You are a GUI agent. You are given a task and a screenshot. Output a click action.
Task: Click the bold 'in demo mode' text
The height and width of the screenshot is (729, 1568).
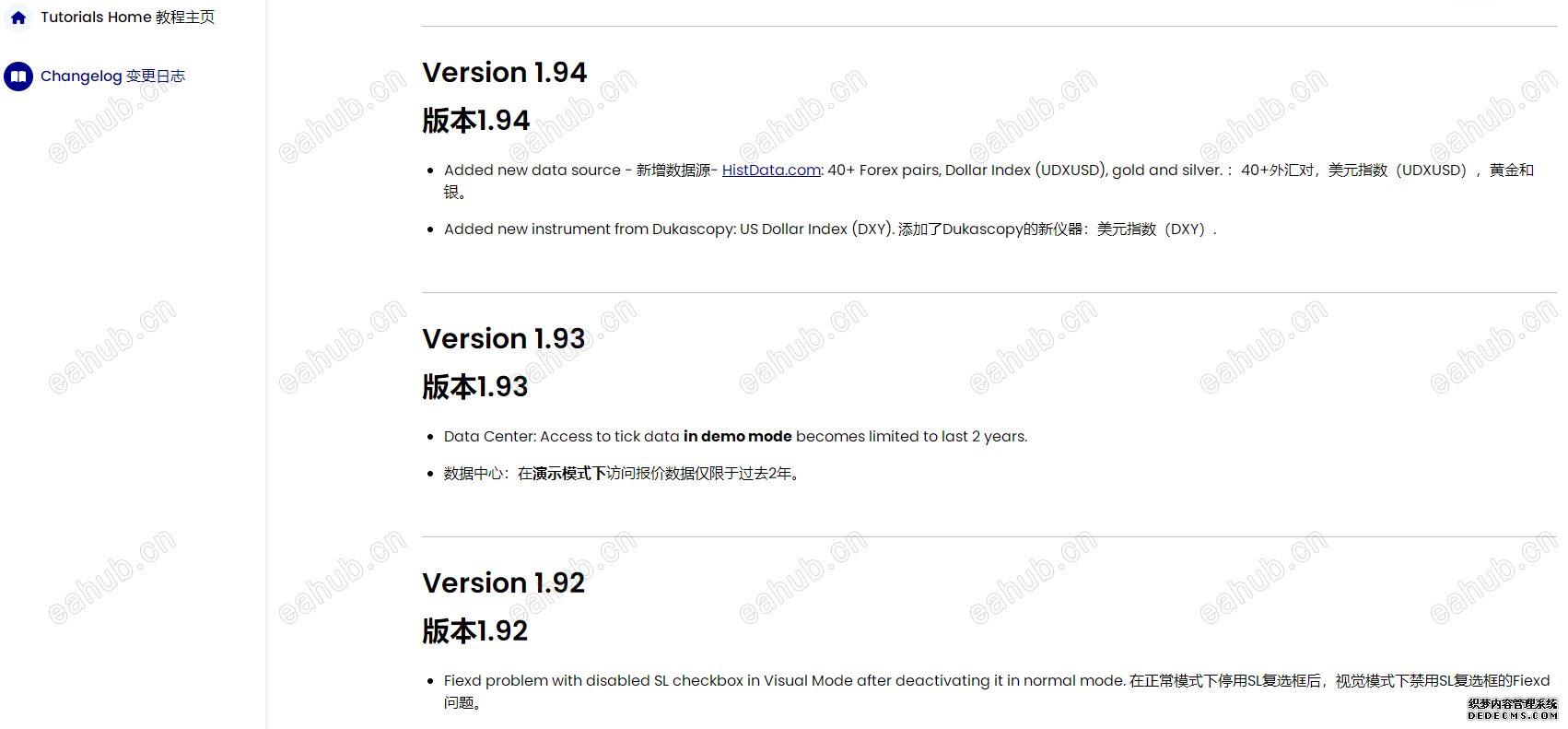738,436
